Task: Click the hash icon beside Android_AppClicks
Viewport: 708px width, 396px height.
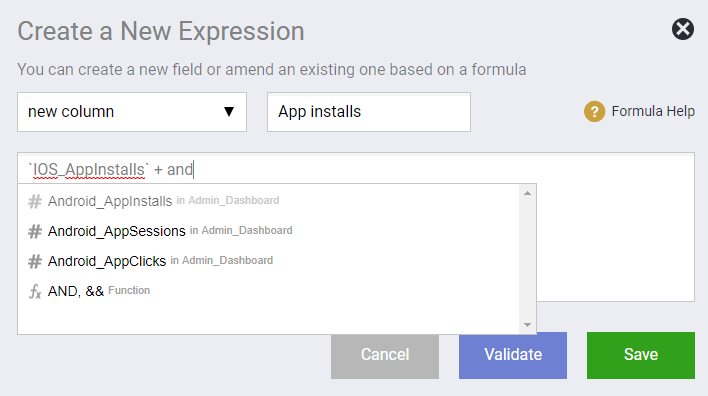Action: pos(35,261)
